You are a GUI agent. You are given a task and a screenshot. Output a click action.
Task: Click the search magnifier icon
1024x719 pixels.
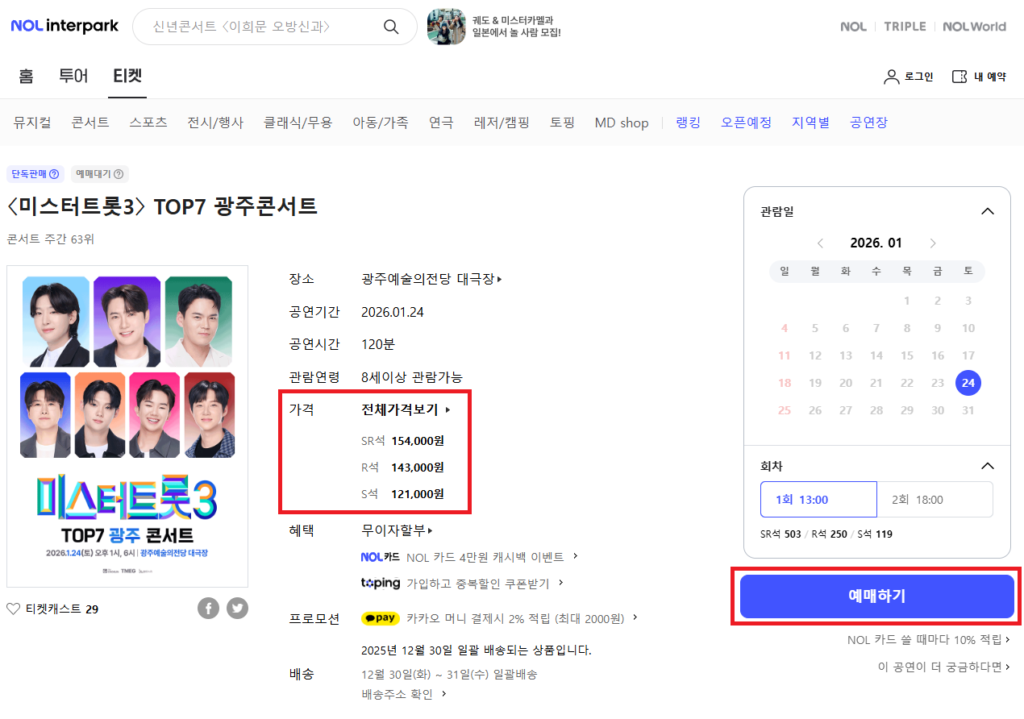coord(390,27)
